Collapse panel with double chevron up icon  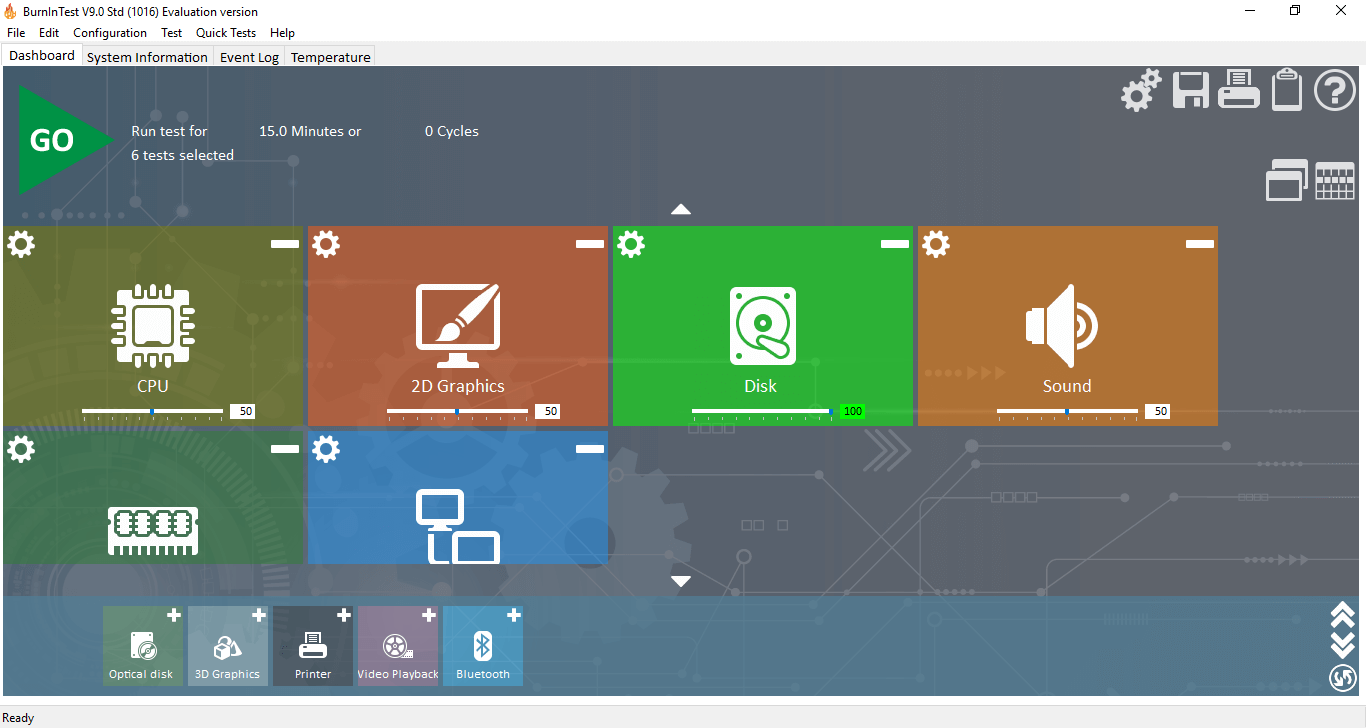tap(1342, 613)
